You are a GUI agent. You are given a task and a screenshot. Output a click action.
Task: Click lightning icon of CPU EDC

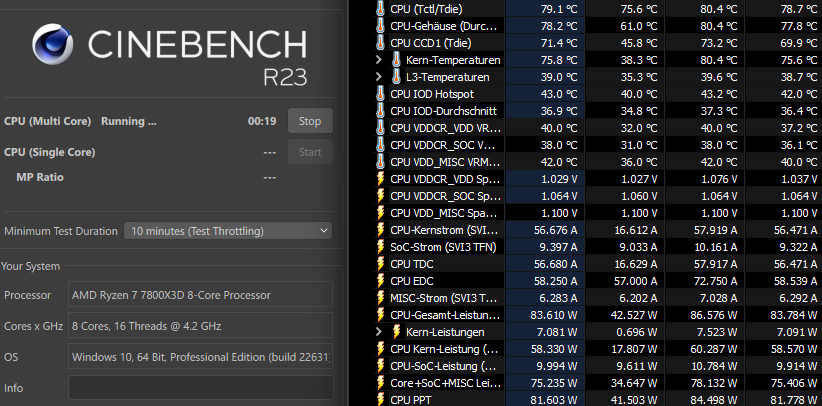pos(381,281)
